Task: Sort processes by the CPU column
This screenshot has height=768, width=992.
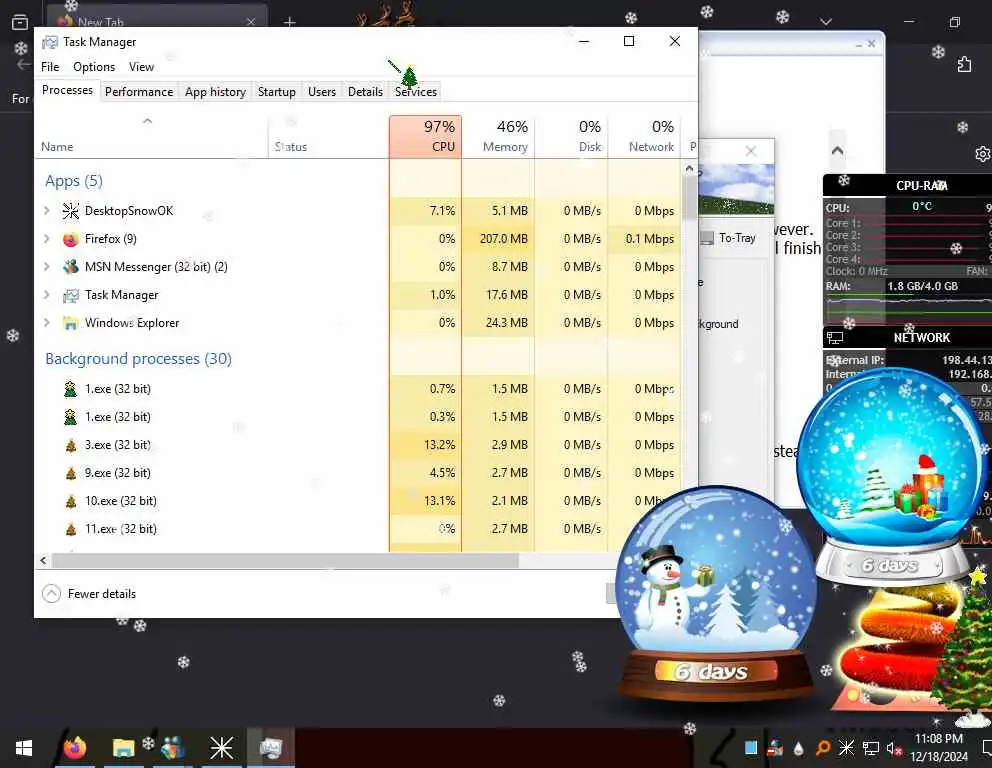Action: [425, 137]
